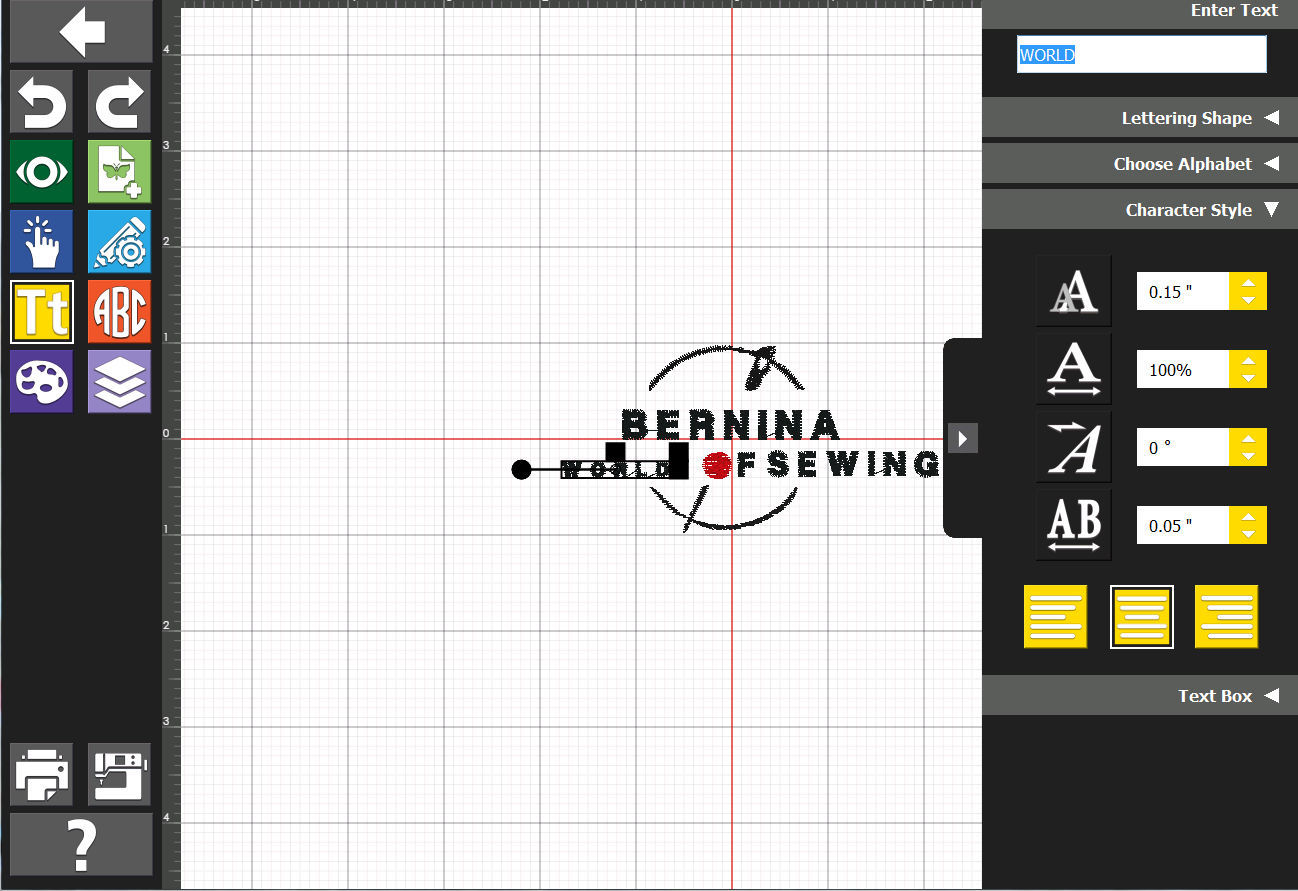1298x891 pixels.
Task: Select the F SEWING lettering on canvas
Action: click(x=838, y=464)
